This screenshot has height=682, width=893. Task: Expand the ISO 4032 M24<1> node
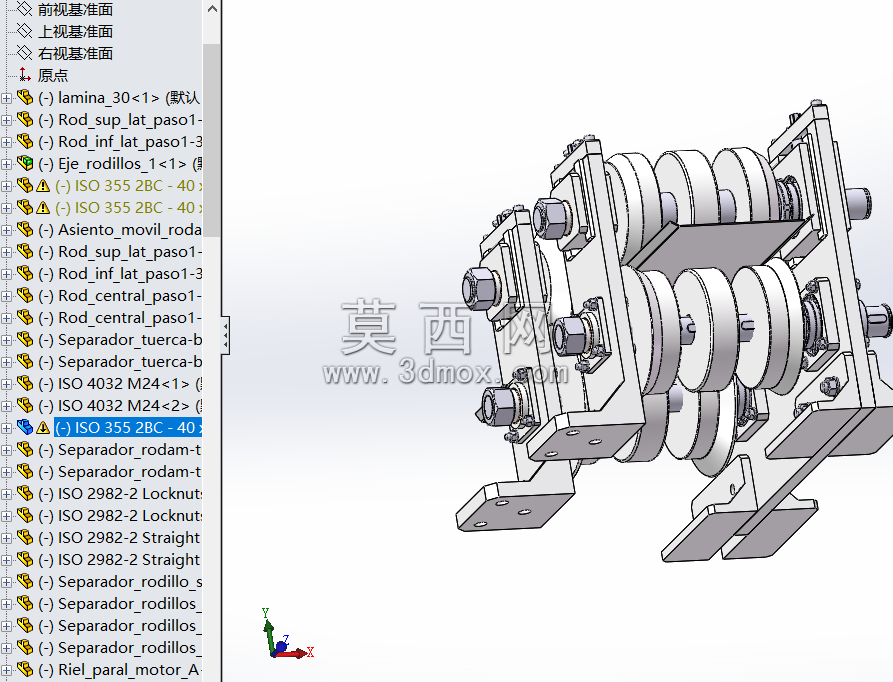(6, 384)
